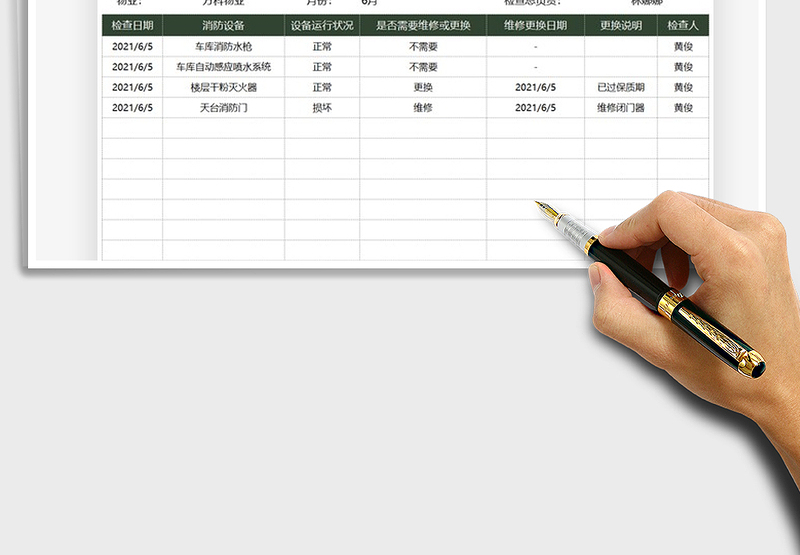Viewport: 800px width, 555px height.
Task: Select the 车库消防水枪 cell
Action: tap(223, 47)
